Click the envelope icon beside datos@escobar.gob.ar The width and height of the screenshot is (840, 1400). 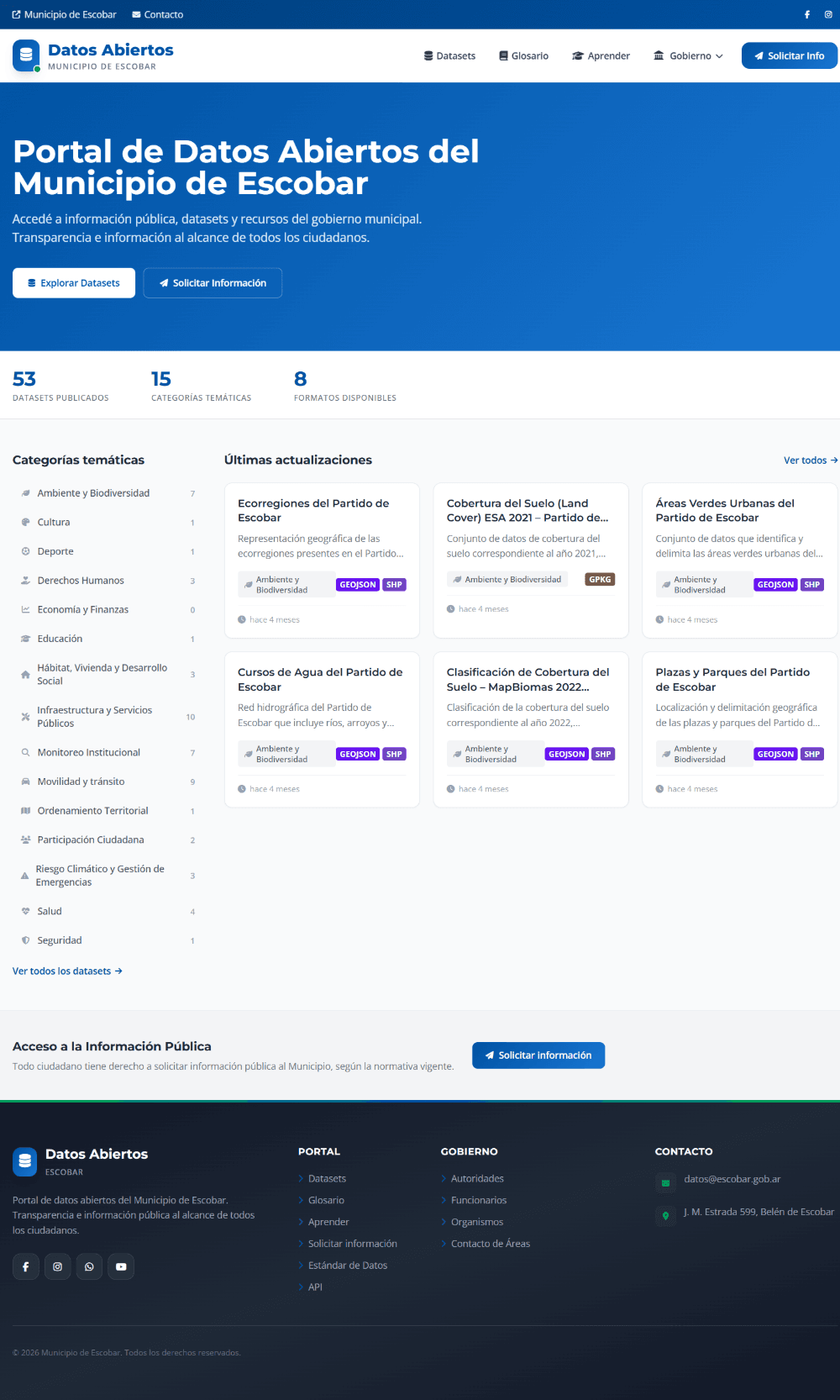click(x=665, y=1183)
